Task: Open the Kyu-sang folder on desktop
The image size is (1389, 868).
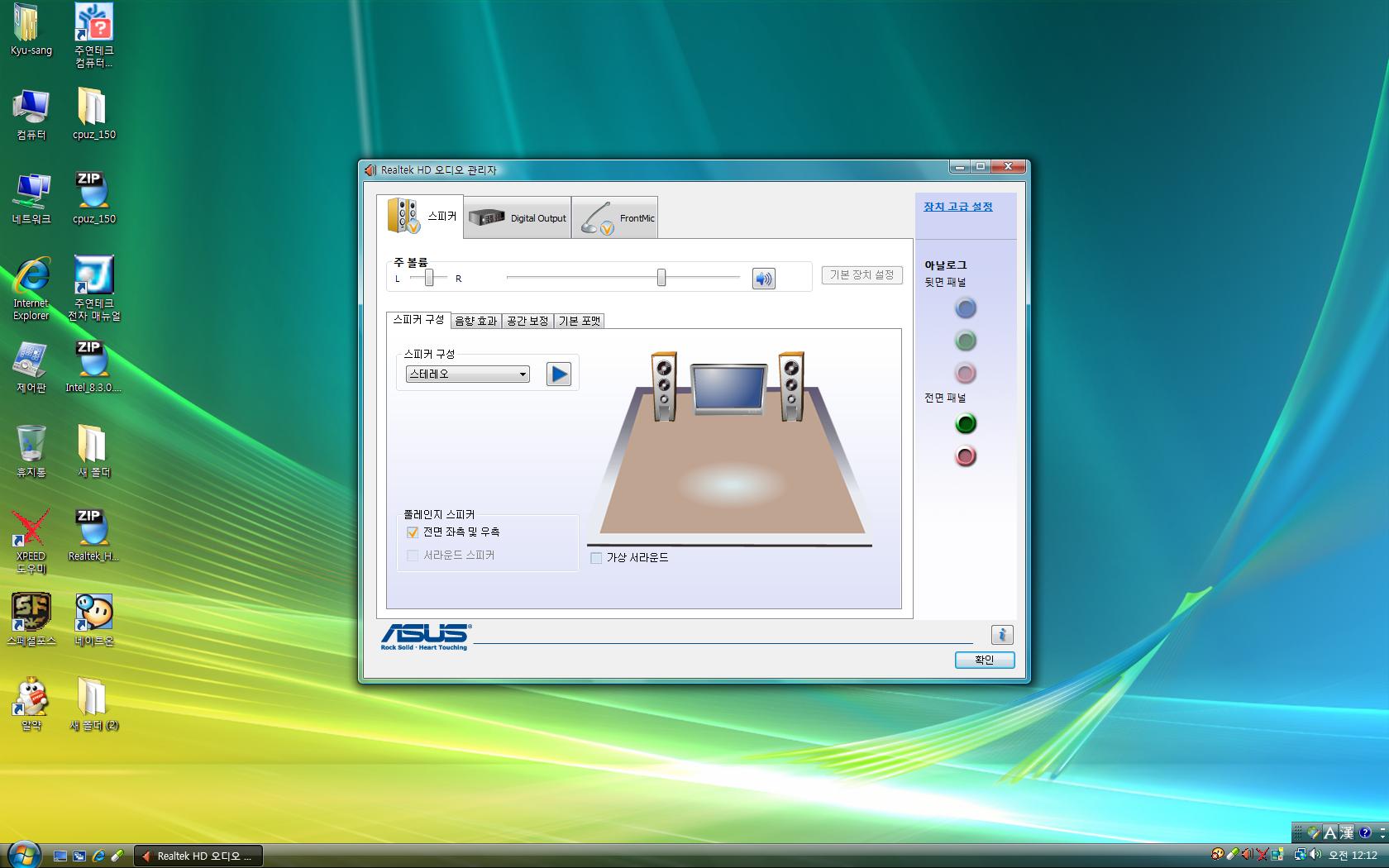Action: click(x=31, y=30)
